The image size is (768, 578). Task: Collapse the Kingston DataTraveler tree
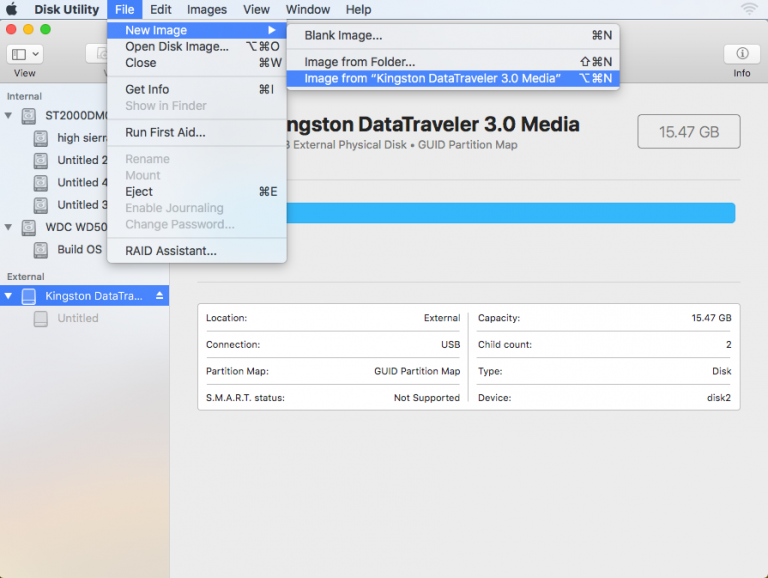tap(8, 296)
